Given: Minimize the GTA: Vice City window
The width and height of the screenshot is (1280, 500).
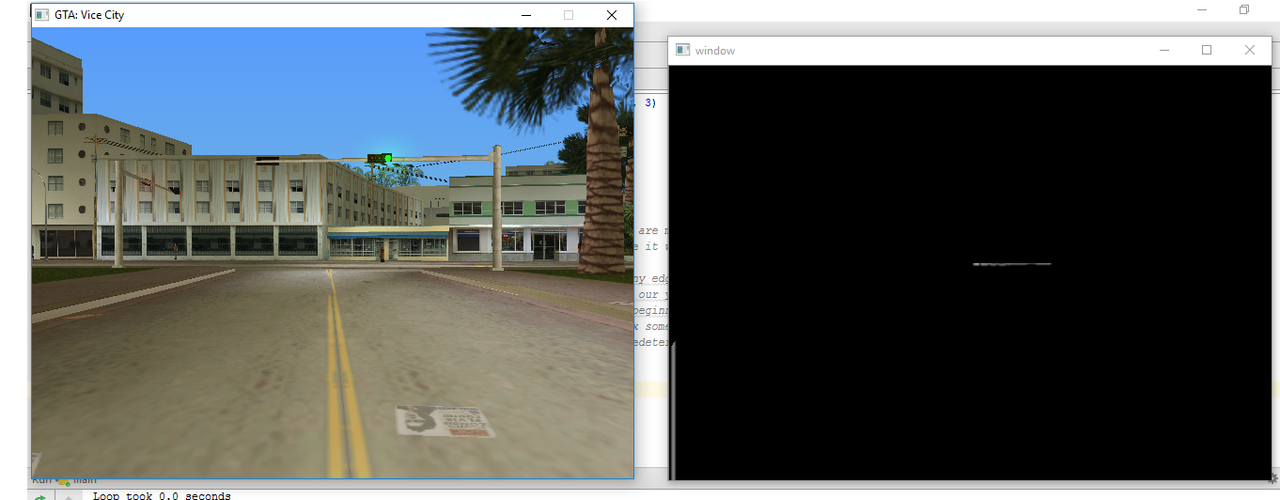Looking at the screenshot, I should pyautogui.click(x=525, y=15).
